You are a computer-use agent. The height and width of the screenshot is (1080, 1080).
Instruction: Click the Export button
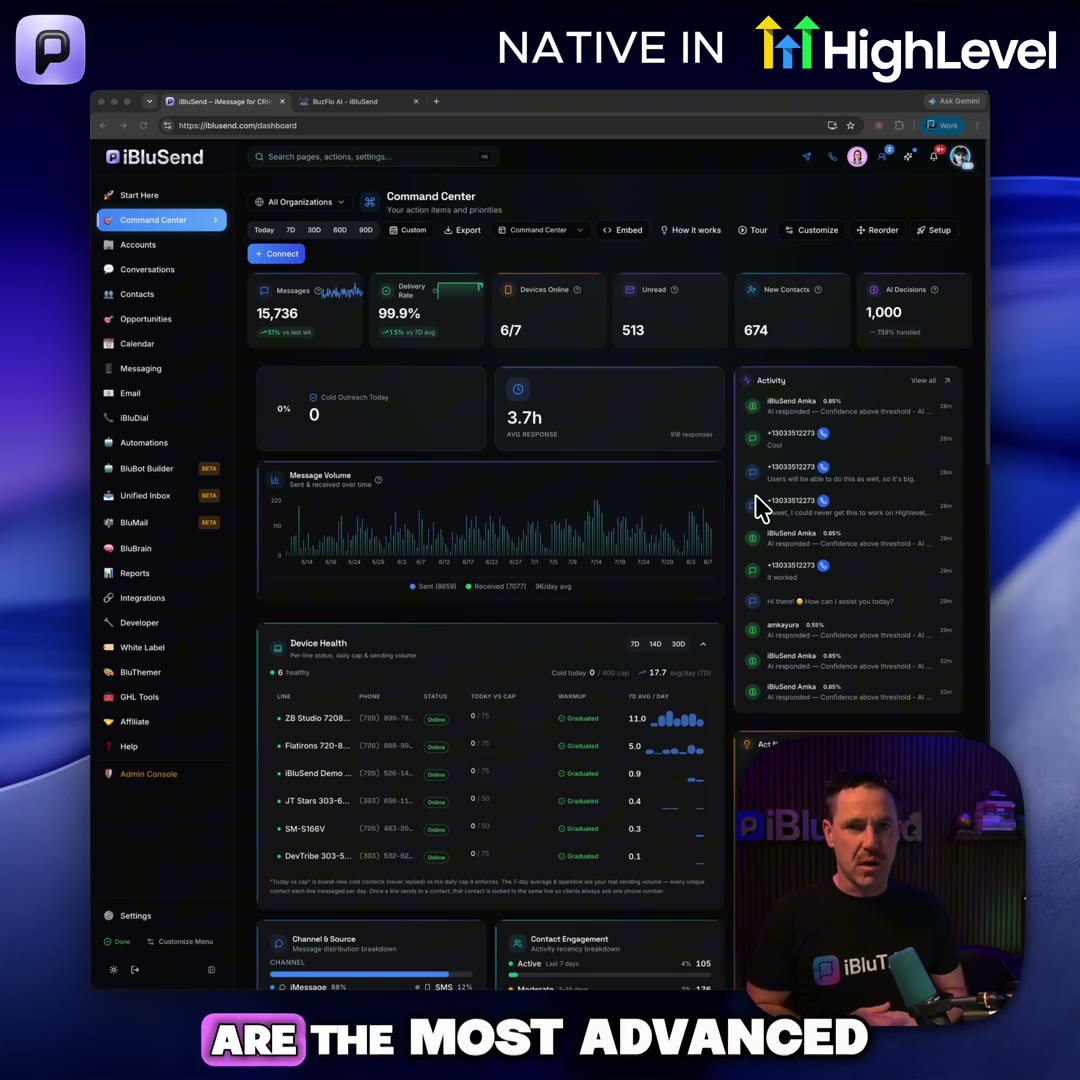click(462, 230)
